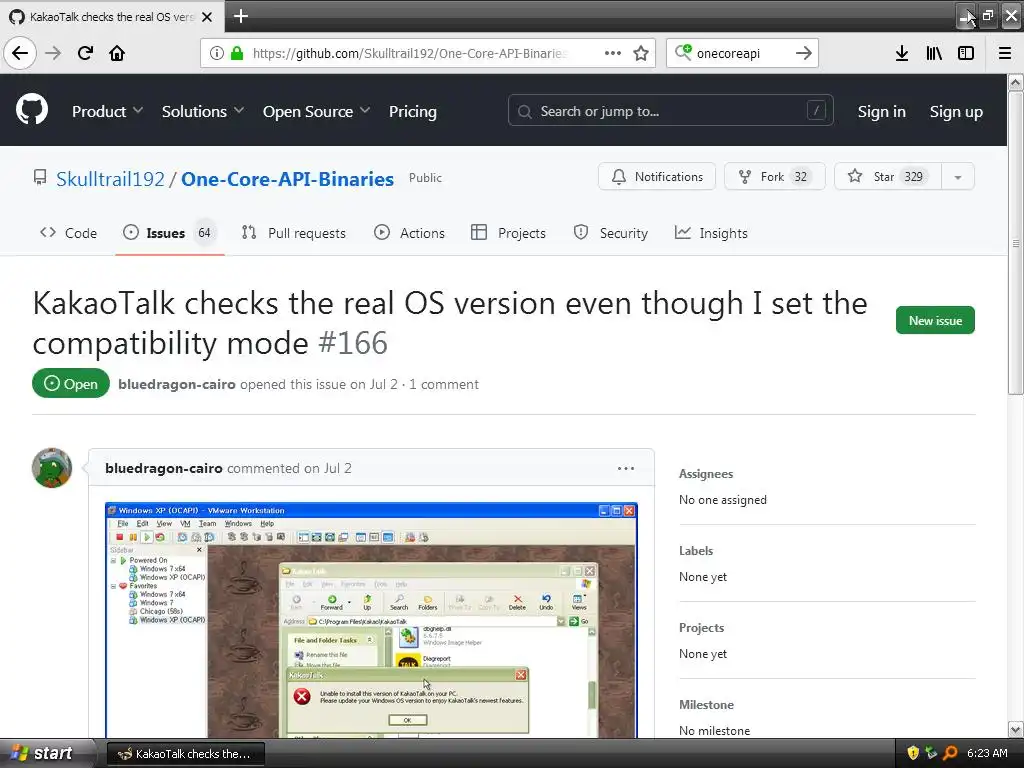Go back with the browser back arrow
Viewport: 1024px width, 768px height.
(20, 53)
